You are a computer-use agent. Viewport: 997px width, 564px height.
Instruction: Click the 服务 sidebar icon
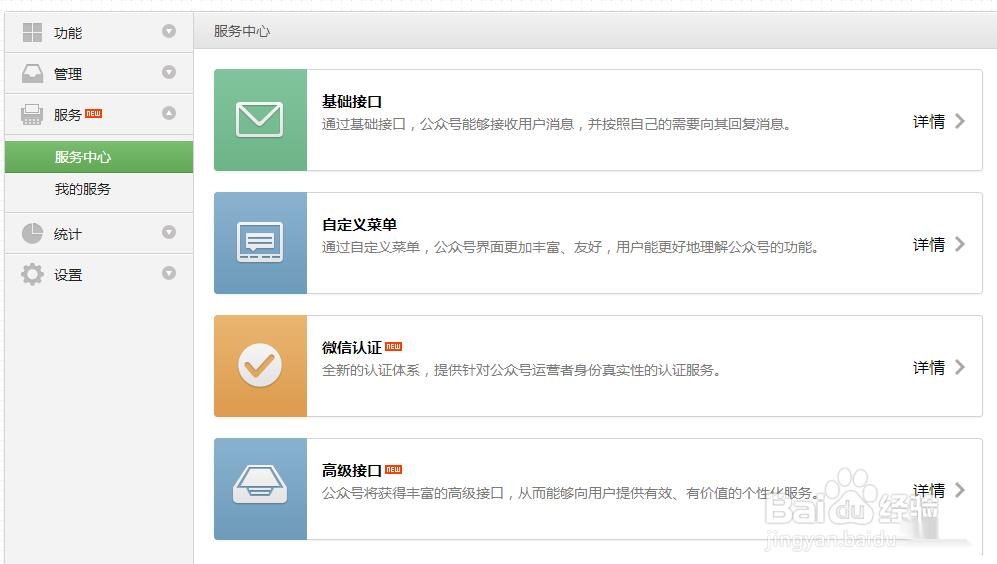pyautogui.click(x=32, y=114)
